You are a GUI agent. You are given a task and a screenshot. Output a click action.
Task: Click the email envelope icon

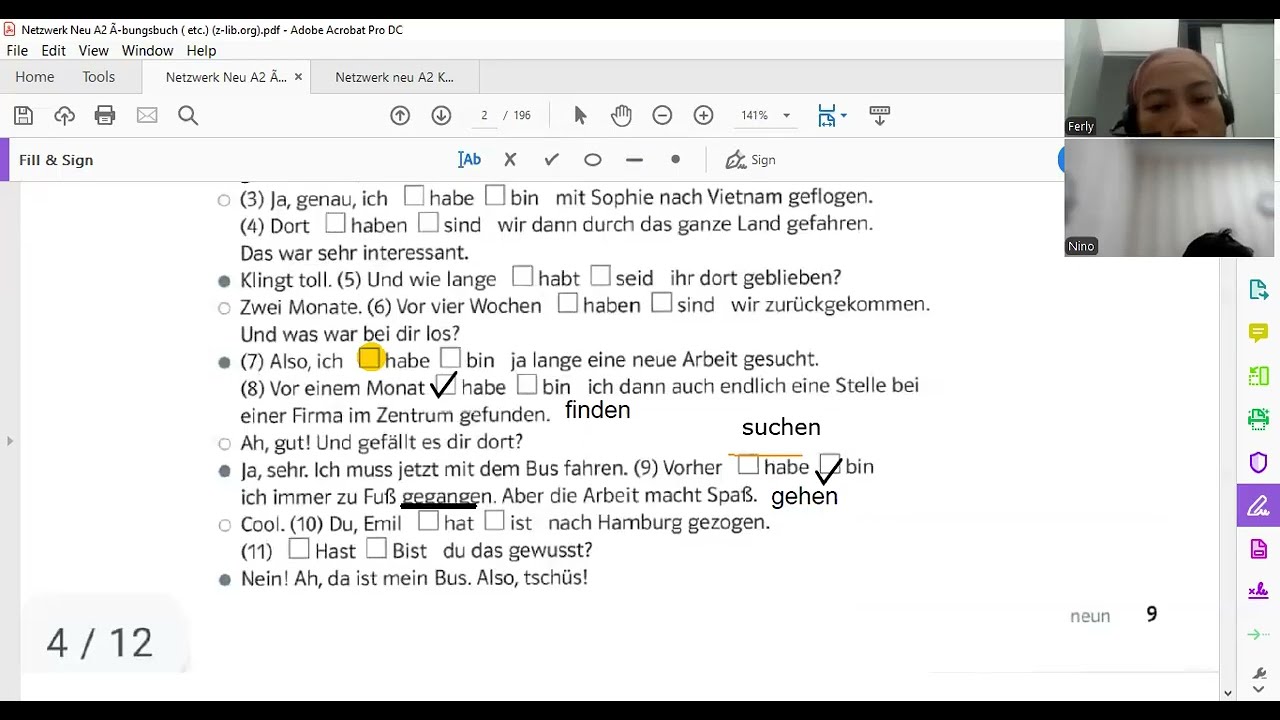point(147,116)
